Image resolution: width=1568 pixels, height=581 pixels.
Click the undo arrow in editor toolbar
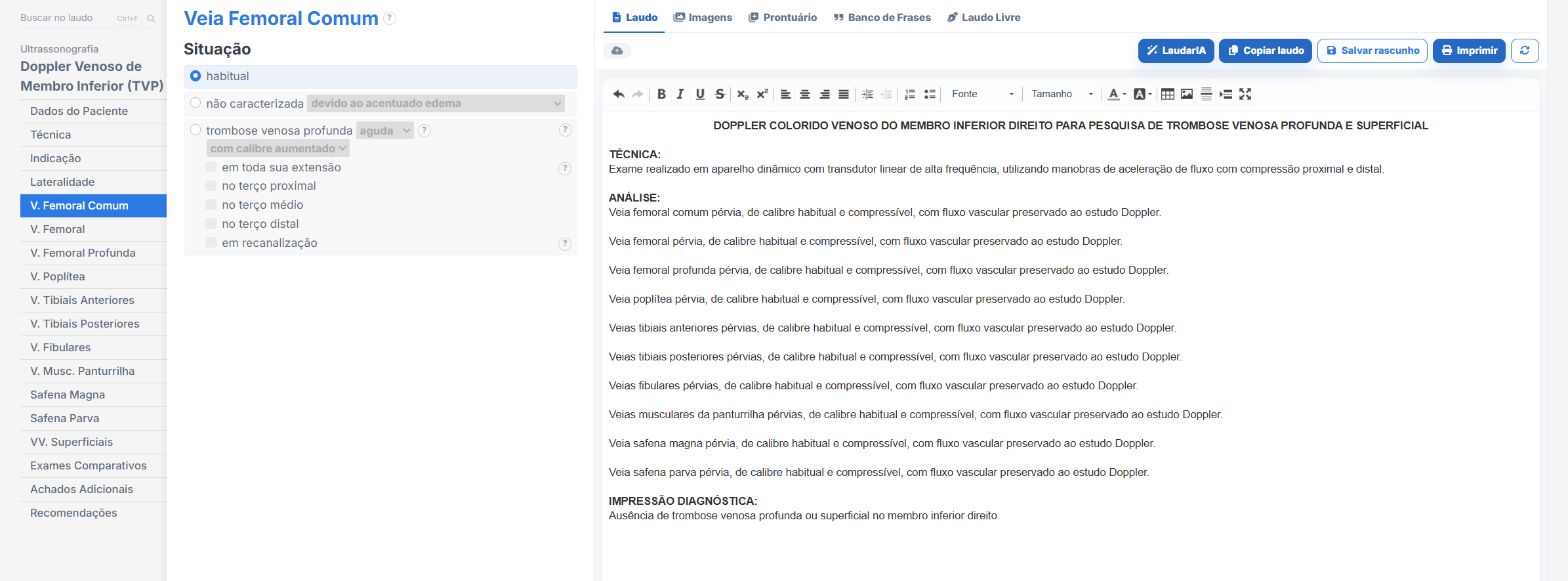618,94
